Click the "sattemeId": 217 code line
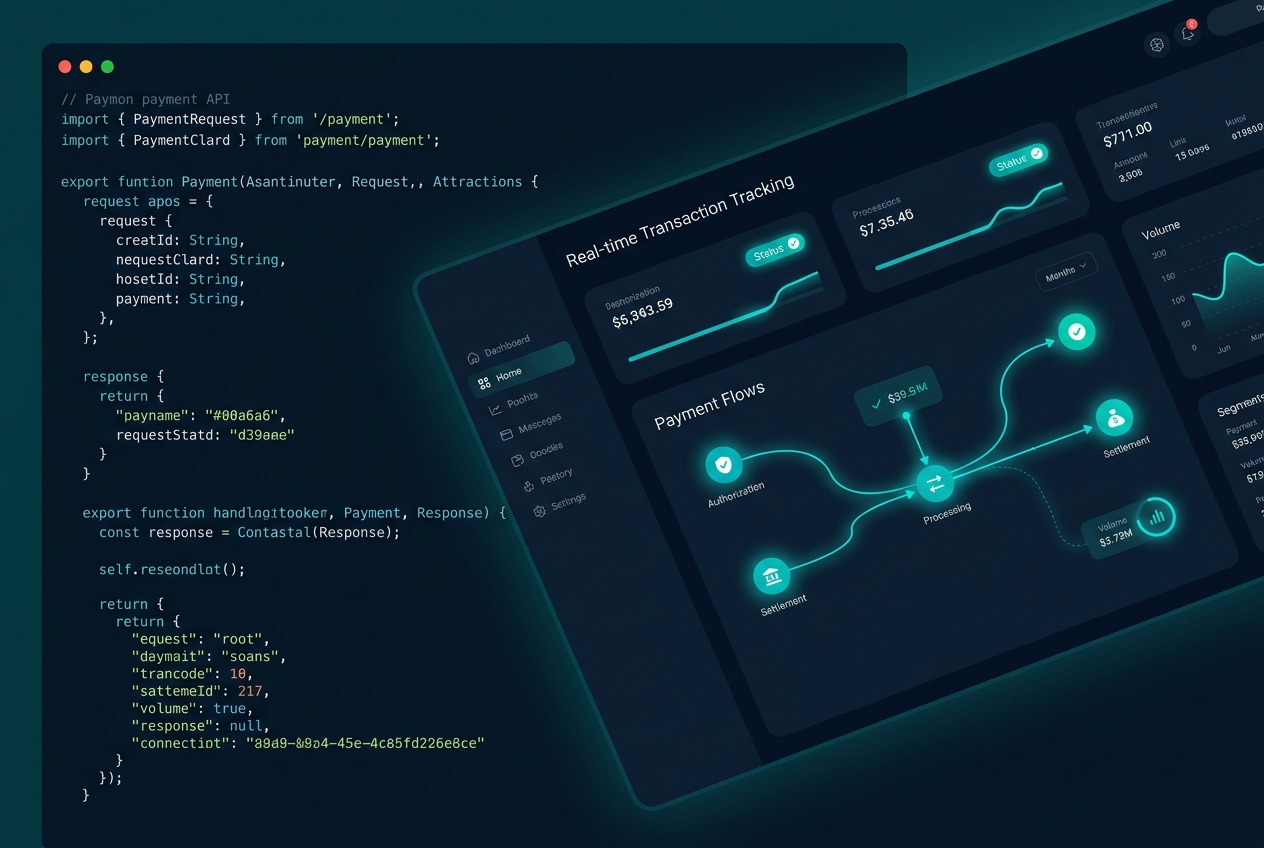This screenshot has width=1264, height=848. (201, 691)
